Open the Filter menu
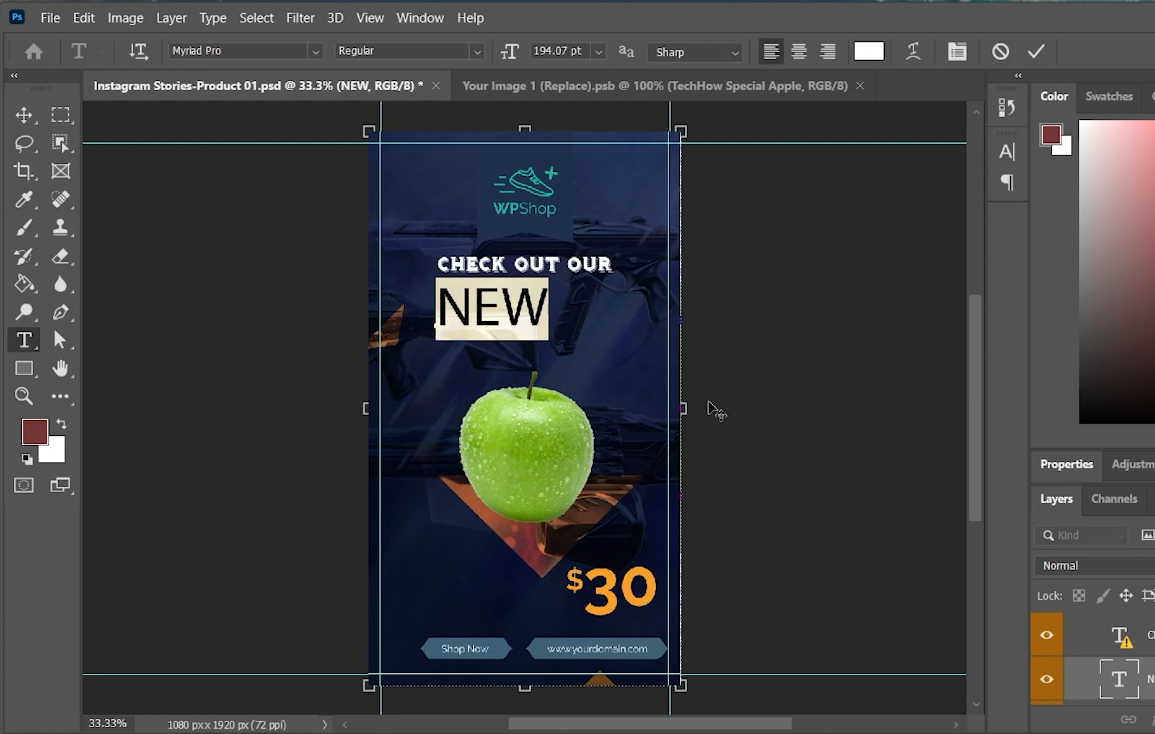The image size is (1155, 734). click(x=300, y=18)
